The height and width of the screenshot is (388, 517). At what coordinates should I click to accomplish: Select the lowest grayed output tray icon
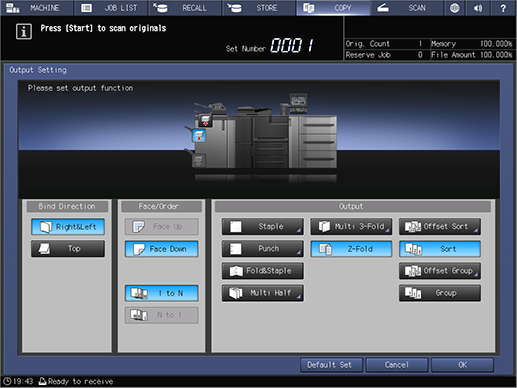coord(199,161)
